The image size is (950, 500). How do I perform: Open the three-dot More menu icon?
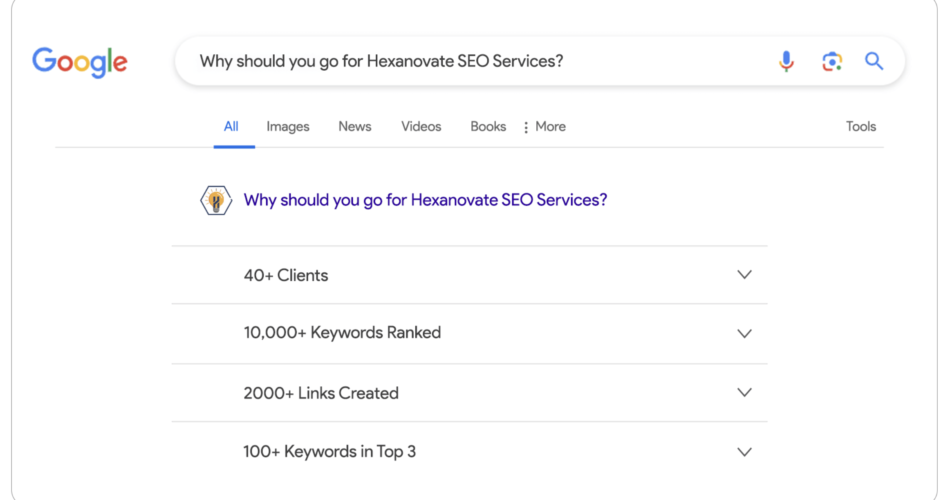coord(525,127)
